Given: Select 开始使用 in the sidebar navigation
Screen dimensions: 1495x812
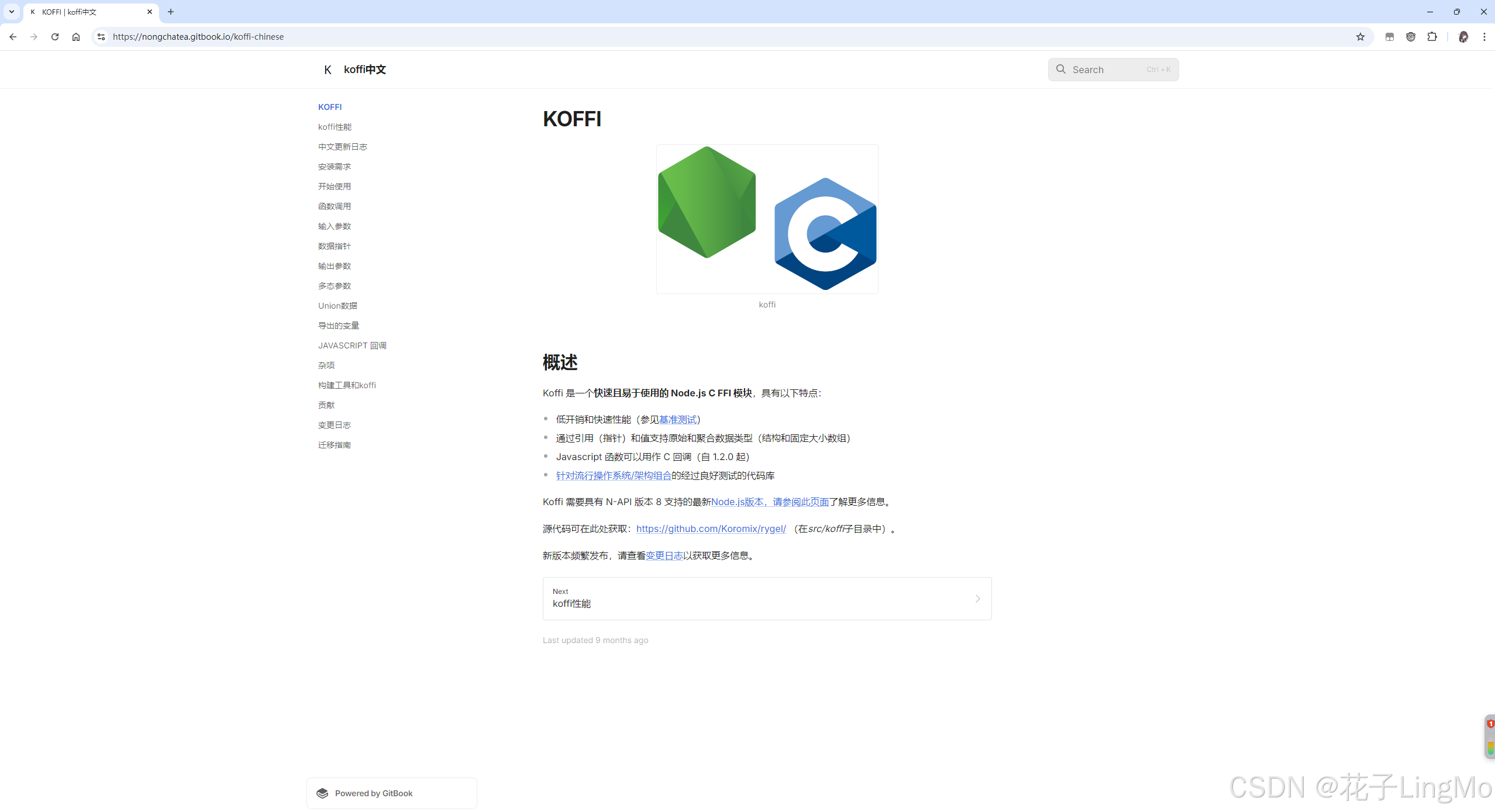Looking at the screenshot, I should [335, 186].
